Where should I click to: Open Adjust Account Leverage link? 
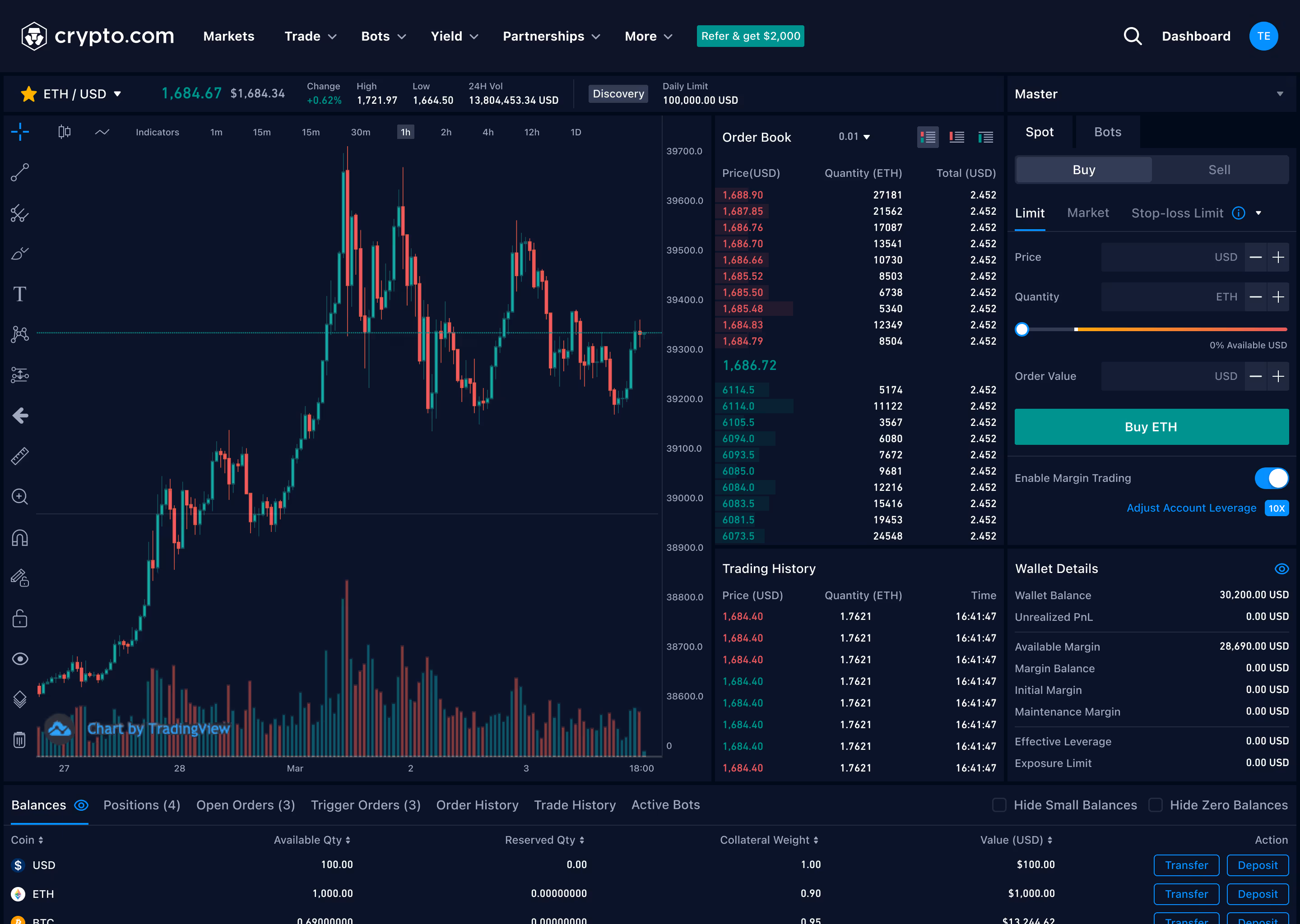(x=1191, y=508)
